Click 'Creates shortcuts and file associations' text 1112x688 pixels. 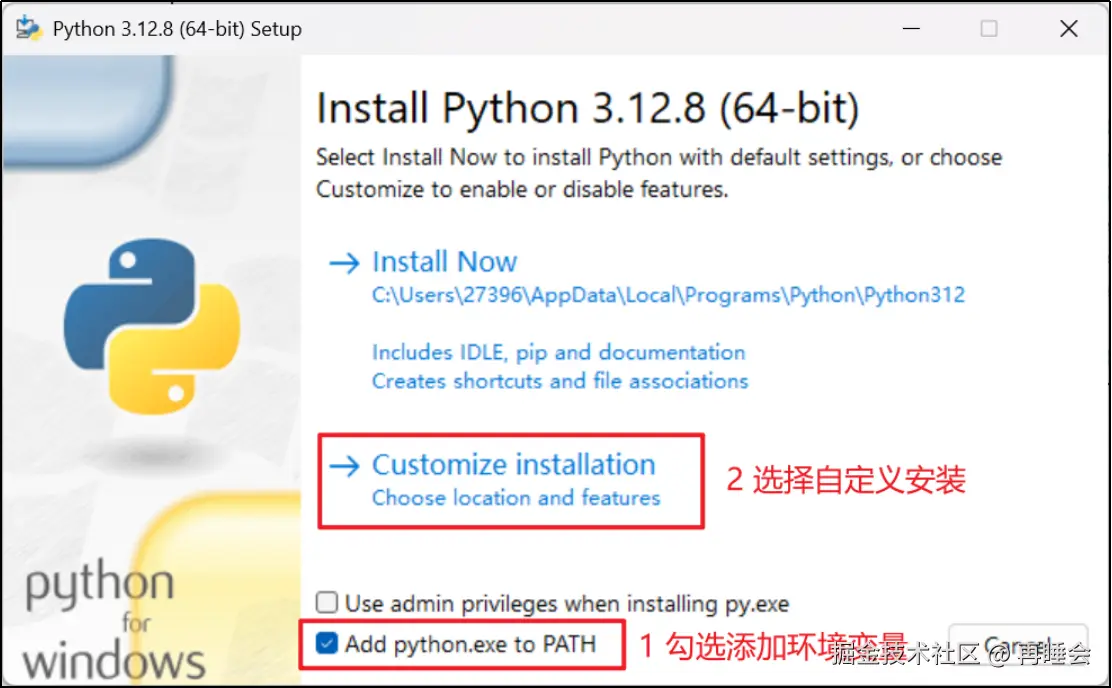(560, 381)
